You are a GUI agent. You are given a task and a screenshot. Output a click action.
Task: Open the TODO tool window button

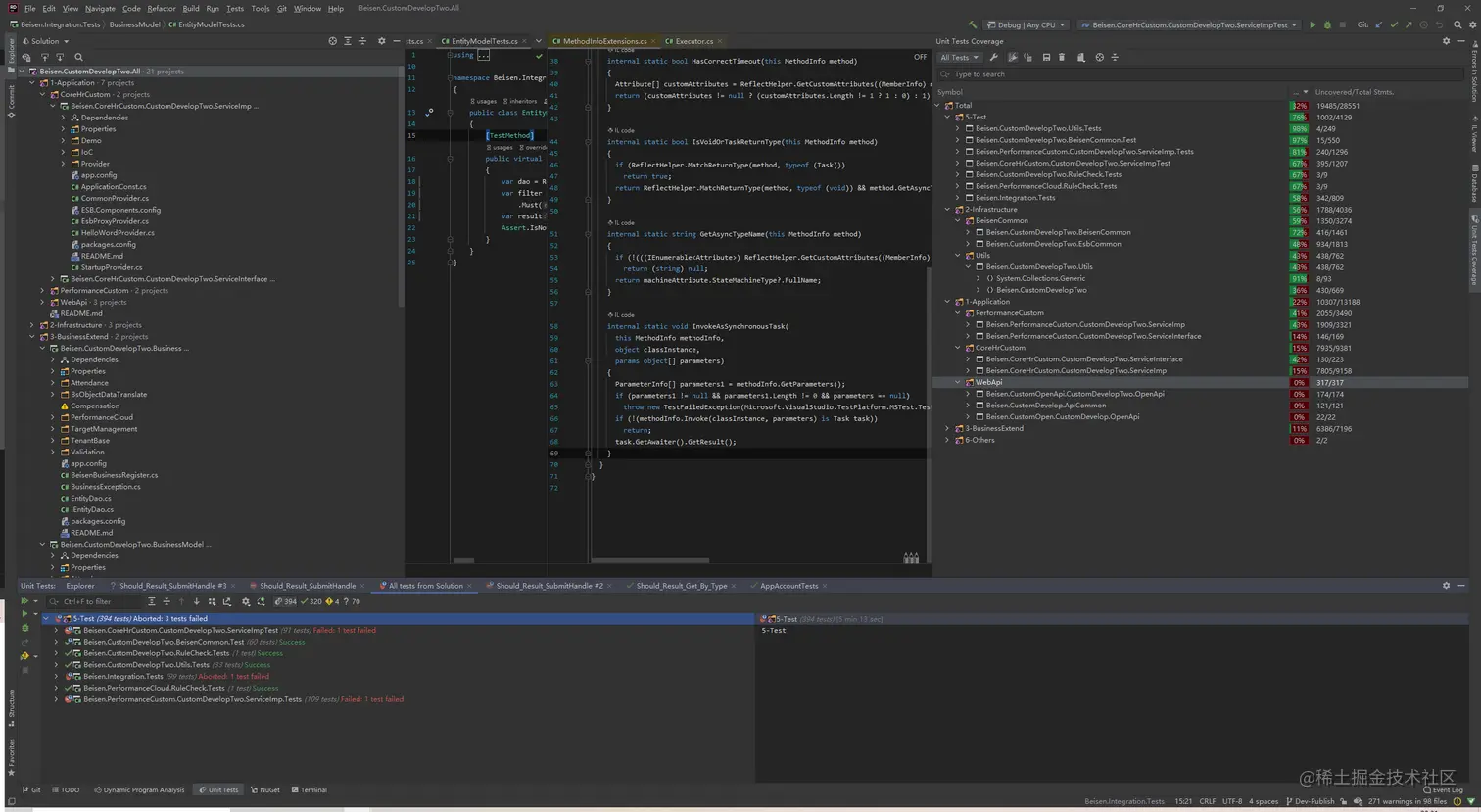tap(67, 789)
